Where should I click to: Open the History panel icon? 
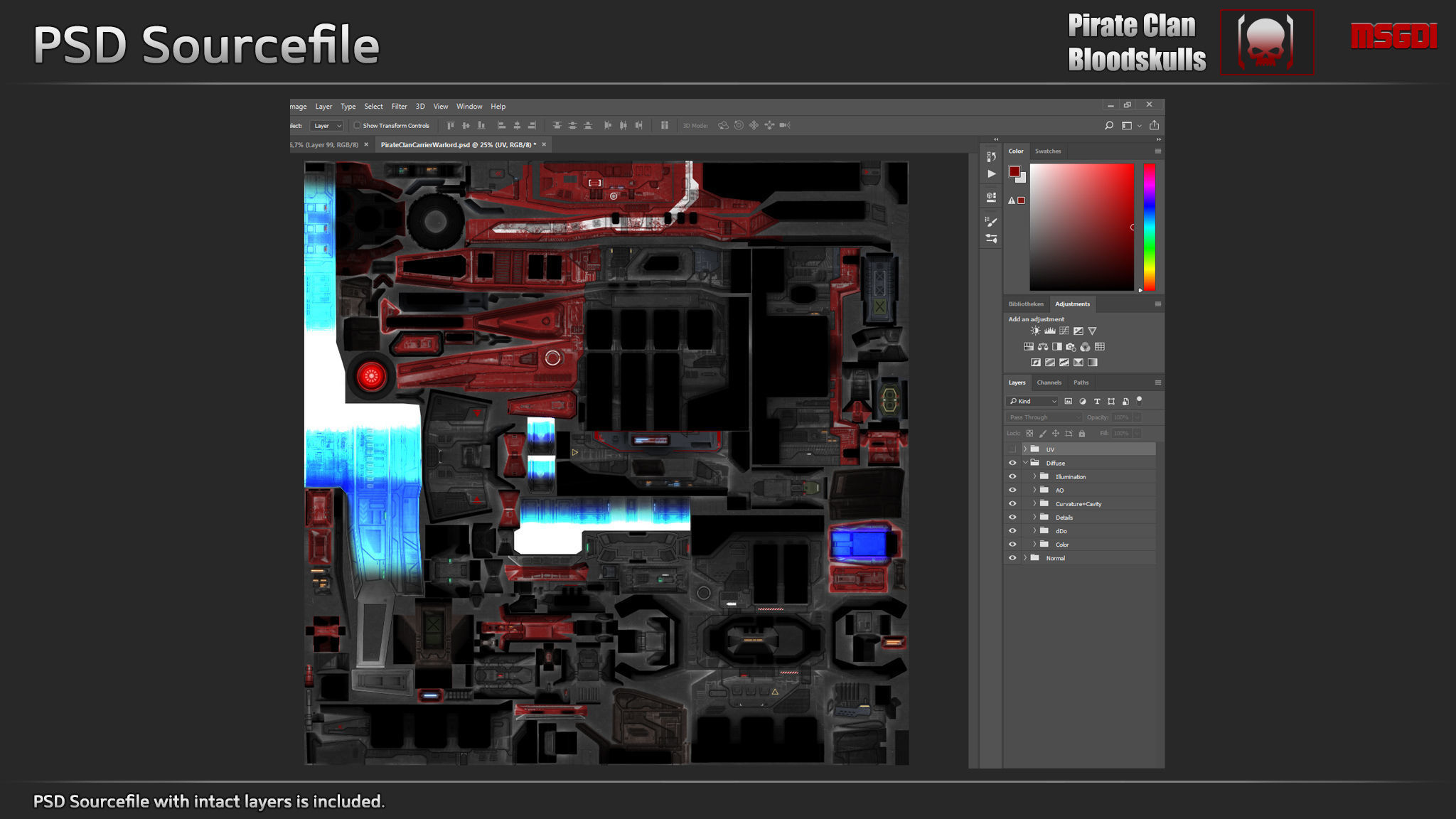tap(991, 156)
